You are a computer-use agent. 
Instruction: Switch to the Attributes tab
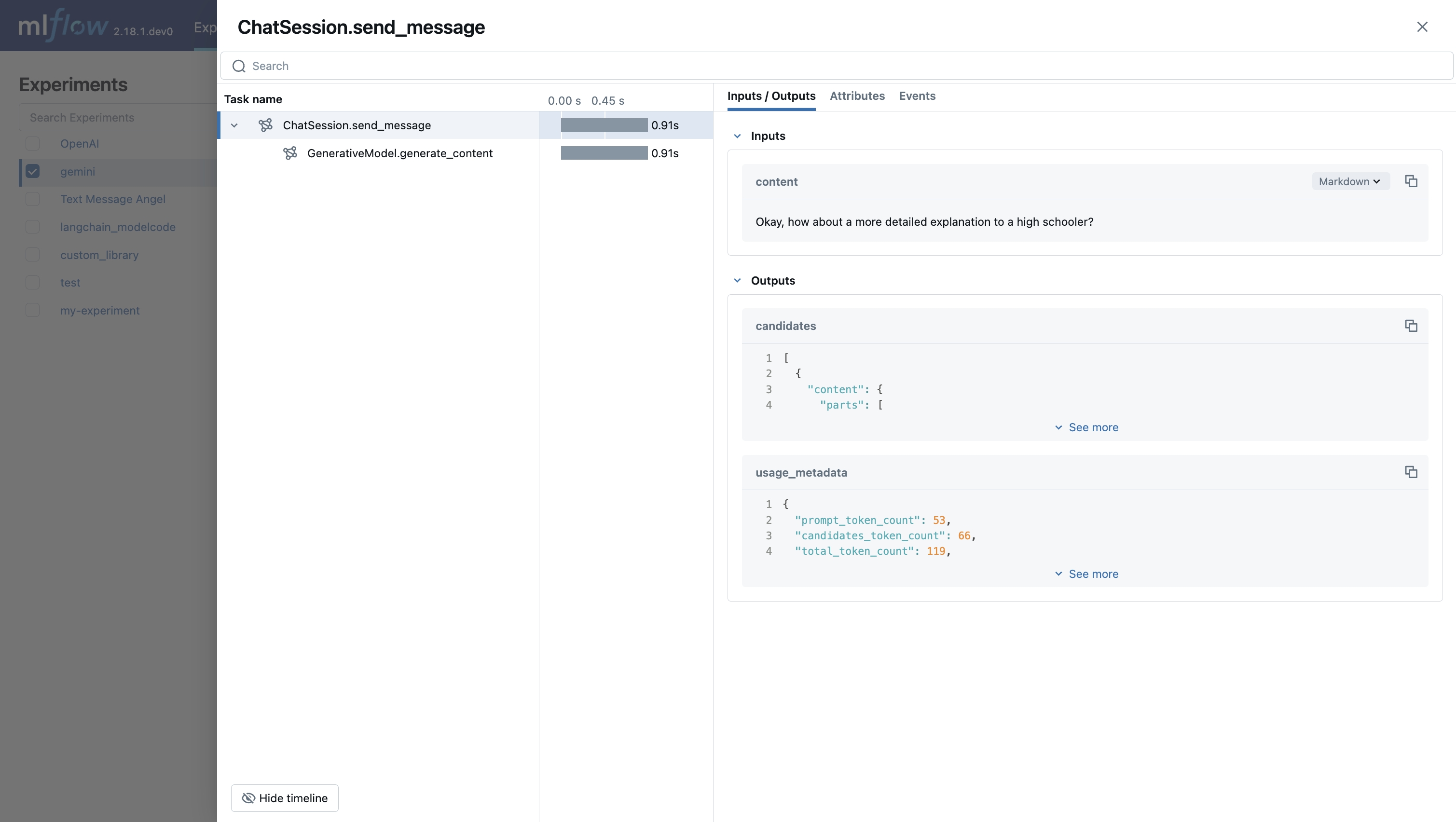coord(857,96)
